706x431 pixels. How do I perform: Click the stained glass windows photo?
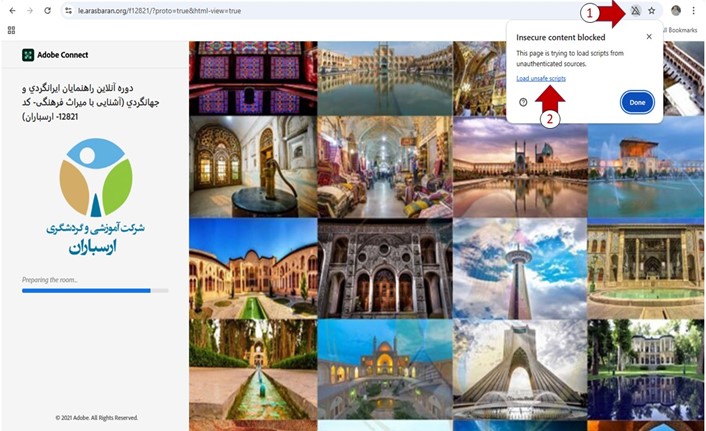(253, 78)
